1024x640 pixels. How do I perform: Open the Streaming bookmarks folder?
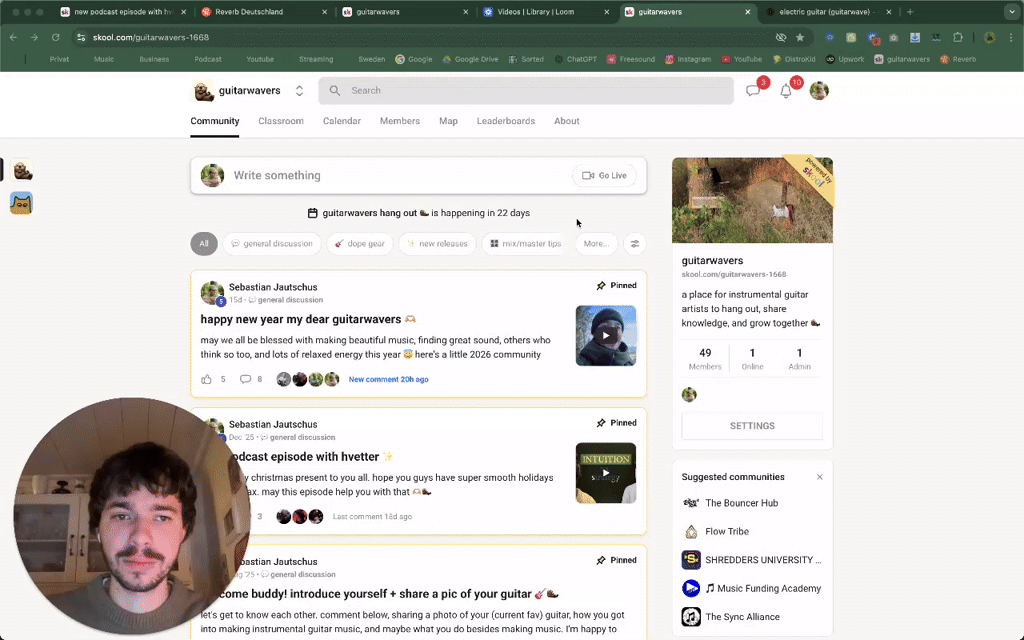pos(316,59)
